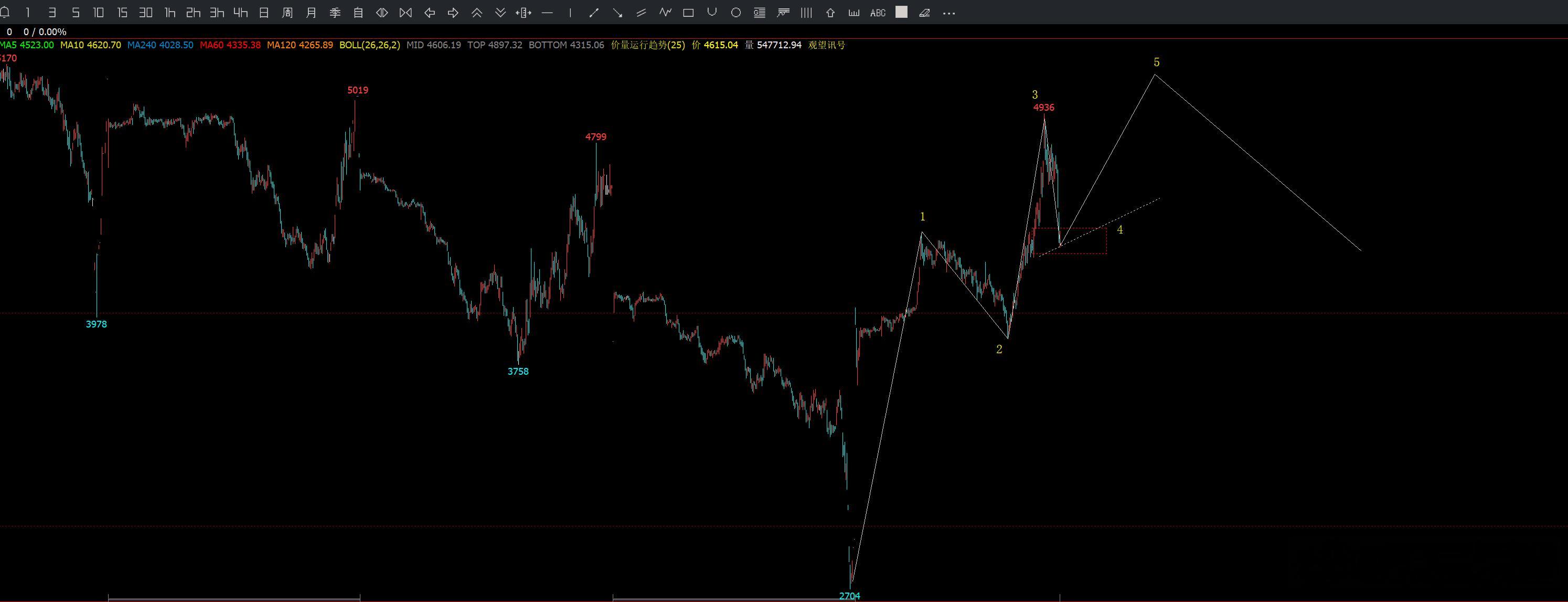The height and width of the screenshot is (602, 1568).
Task: Click the left arrow scroll icon
Action: click(430, 13)
